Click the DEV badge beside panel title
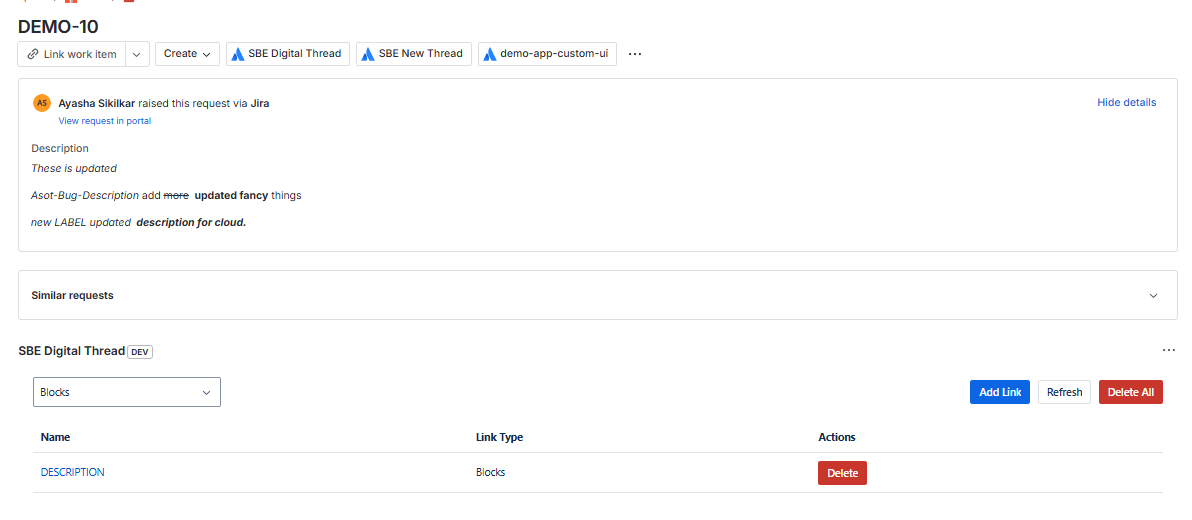Screen dimensions: 1192x520 click(140, 352)
